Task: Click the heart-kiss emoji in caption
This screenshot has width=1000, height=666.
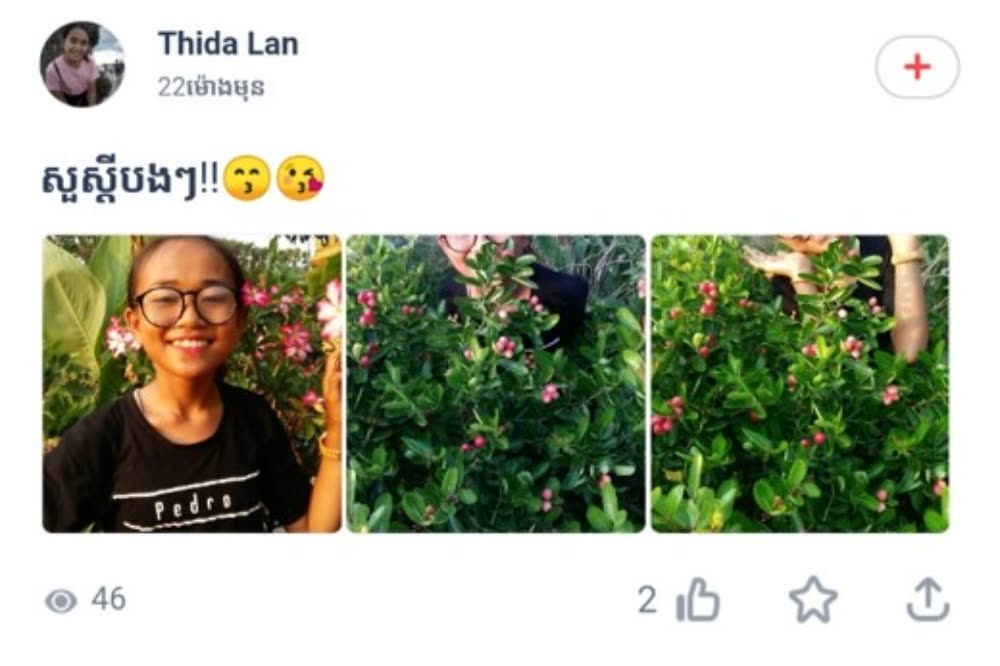Action: [300, 178]
